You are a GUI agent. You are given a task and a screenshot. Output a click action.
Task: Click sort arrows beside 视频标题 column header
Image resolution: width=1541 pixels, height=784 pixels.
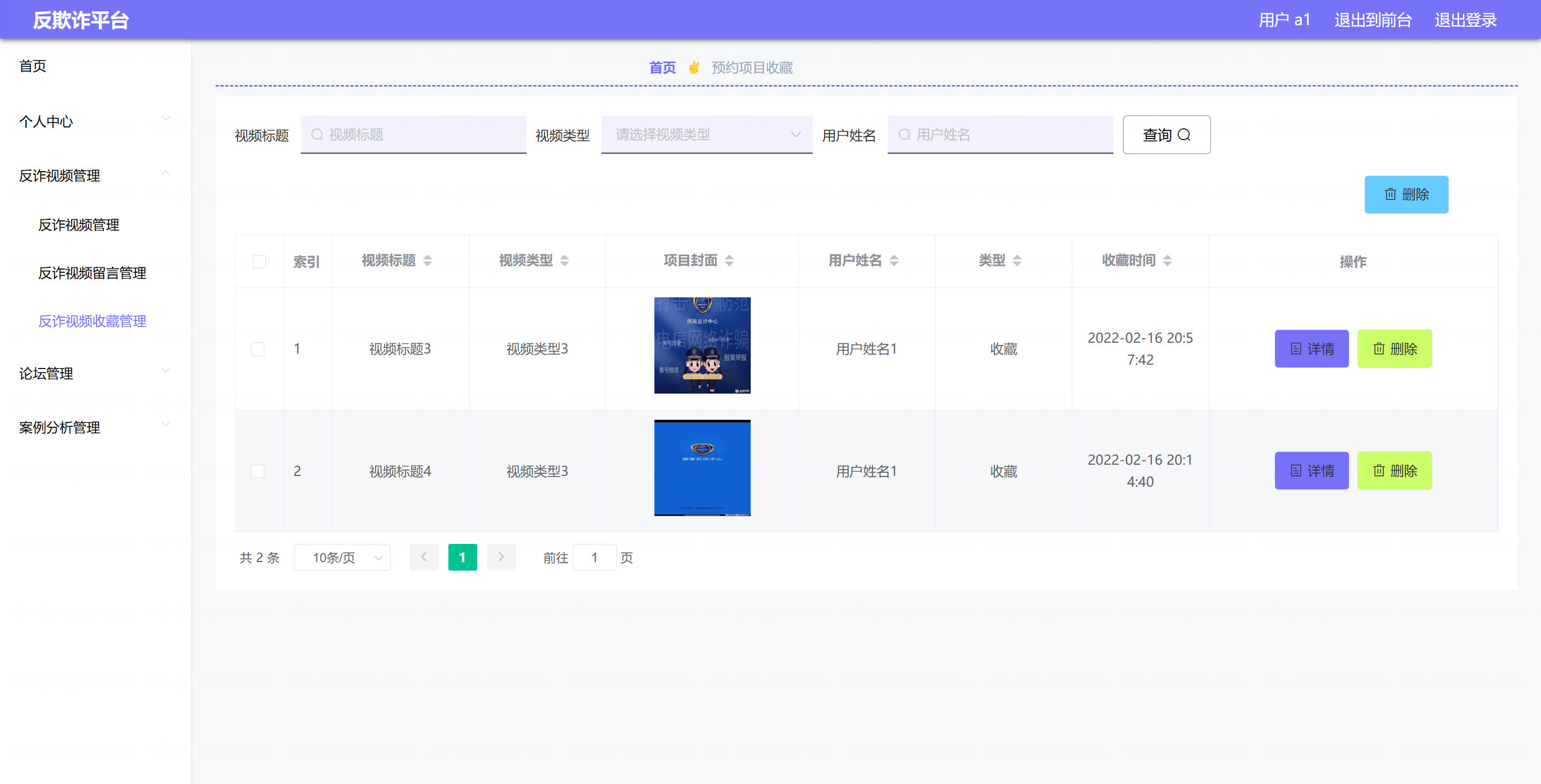tap(427, 261)
